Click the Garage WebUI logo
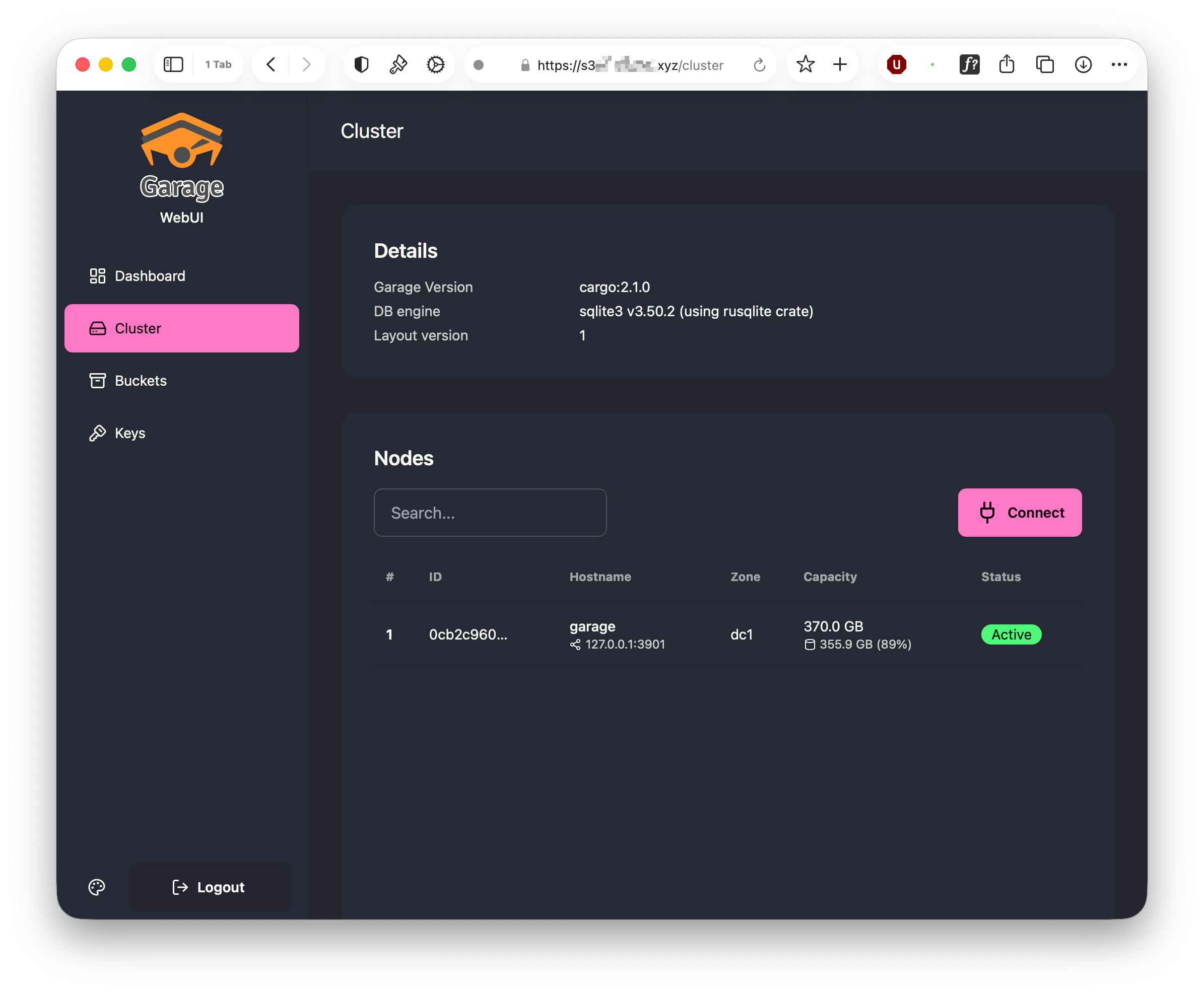This screenshot has width=1204, height=994. pos(181,168)
